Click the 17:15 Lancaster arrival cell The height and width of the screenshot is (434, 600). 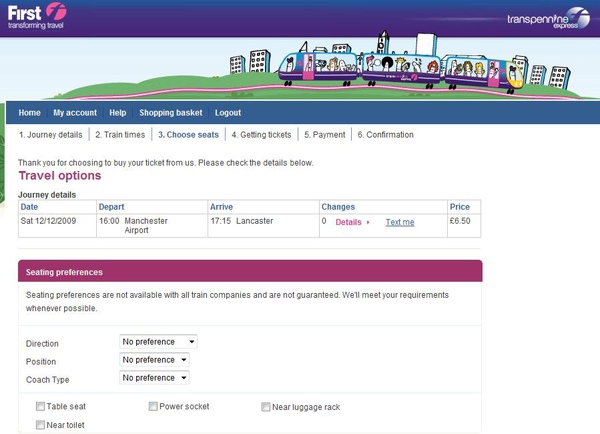(x=264, y=226)
